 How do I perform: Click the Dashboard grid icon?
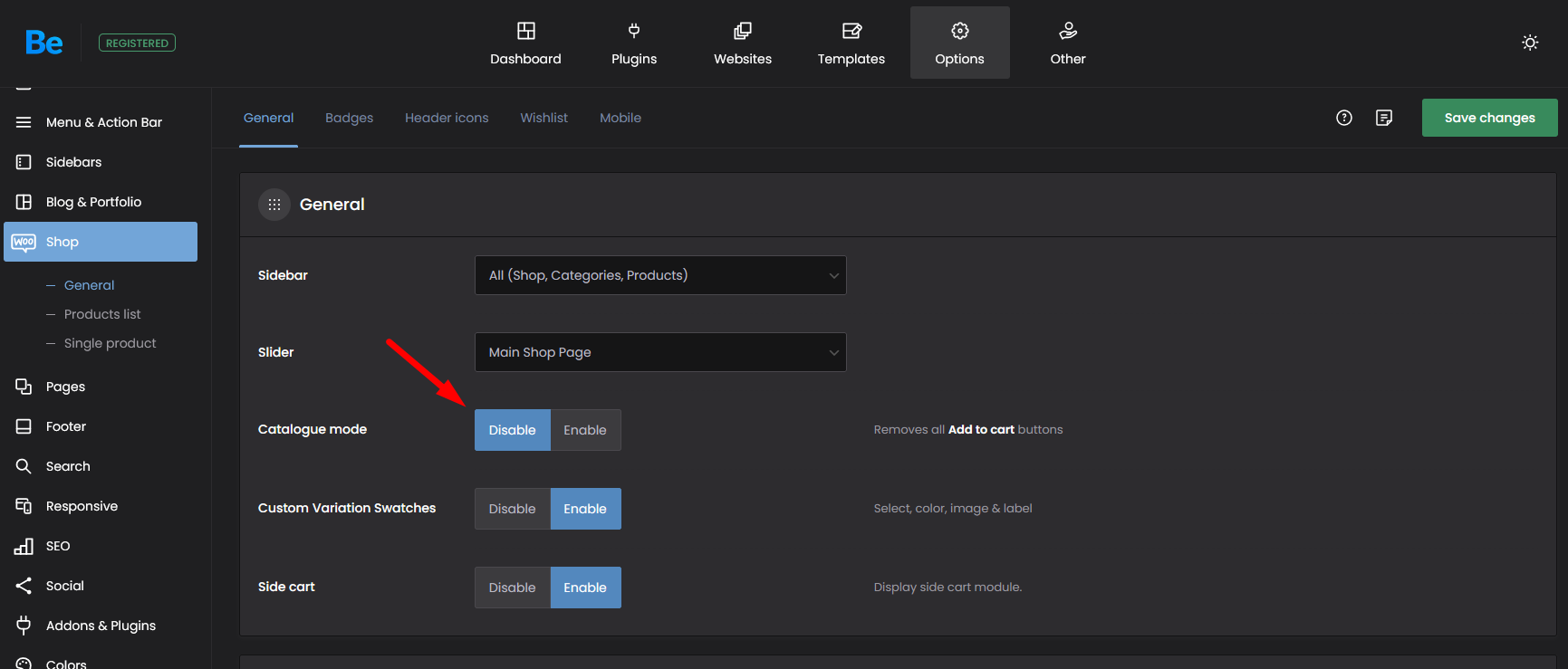coord(526,31)
